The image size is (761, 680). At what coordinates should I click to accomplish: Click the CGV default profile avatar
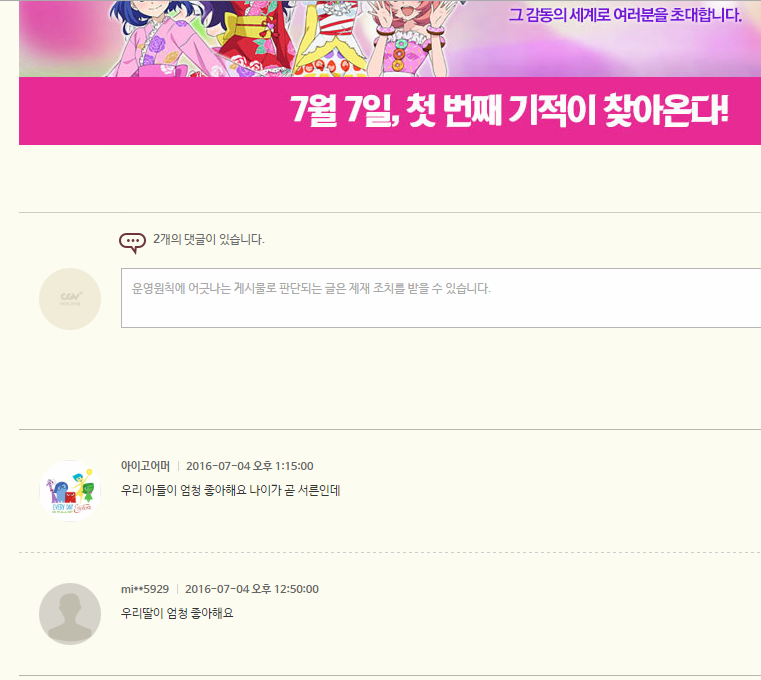click(x=70, y=299)
